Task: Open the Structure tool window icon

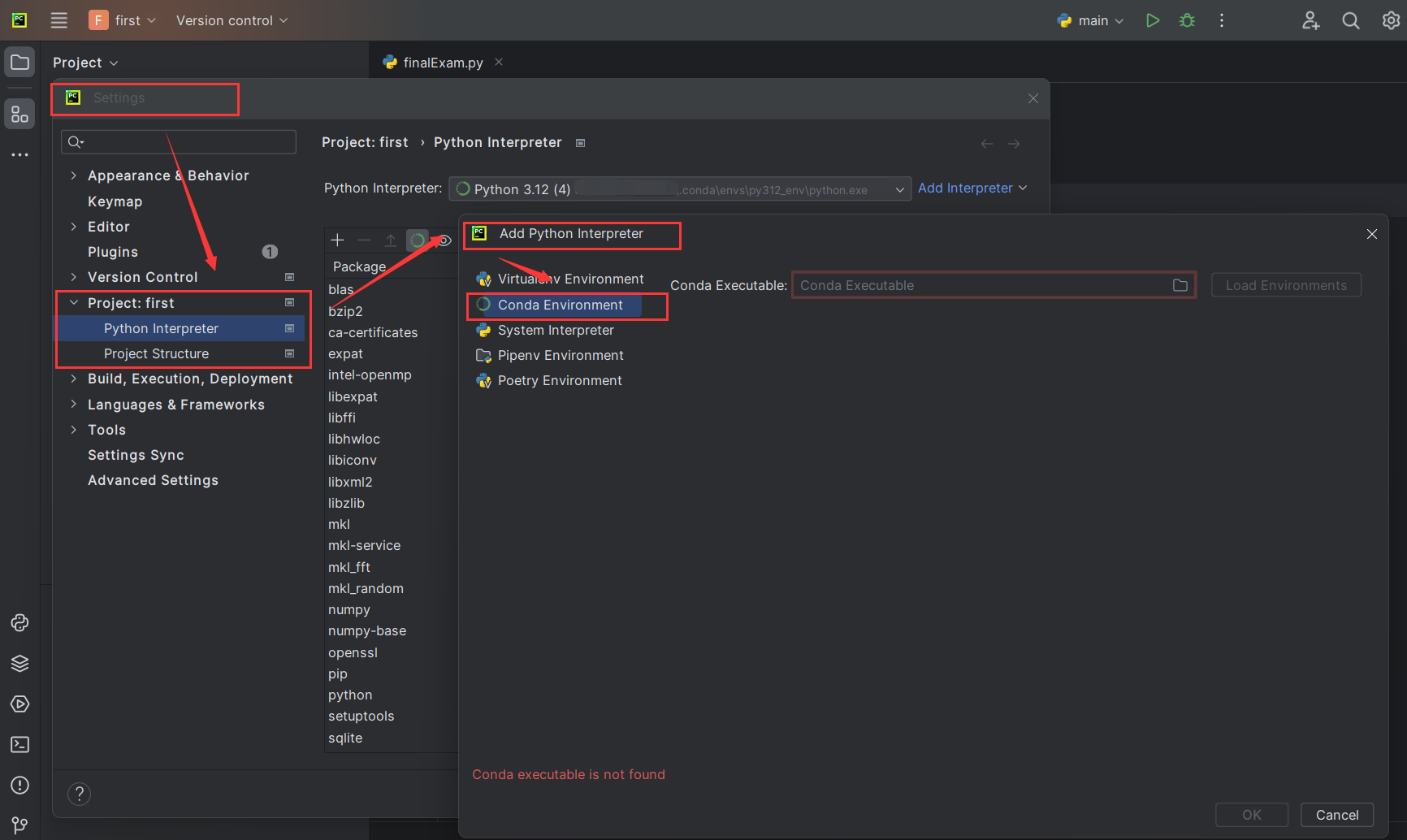Action: [19, 115]
